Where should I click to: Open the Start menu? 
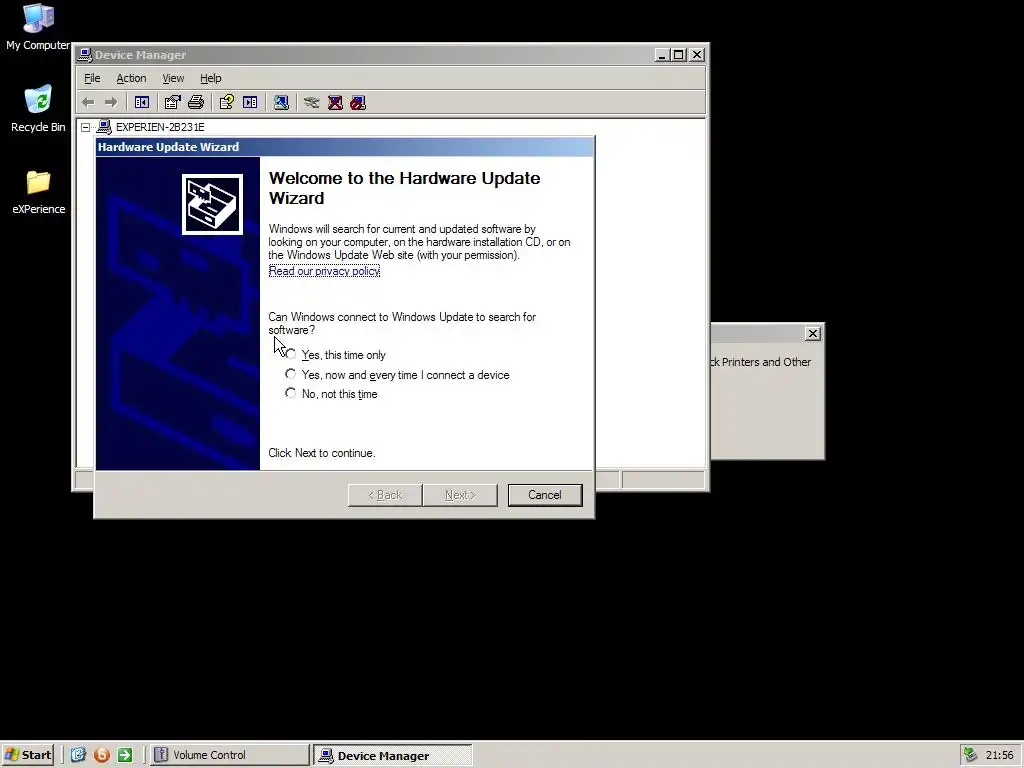tap(28, 755)
